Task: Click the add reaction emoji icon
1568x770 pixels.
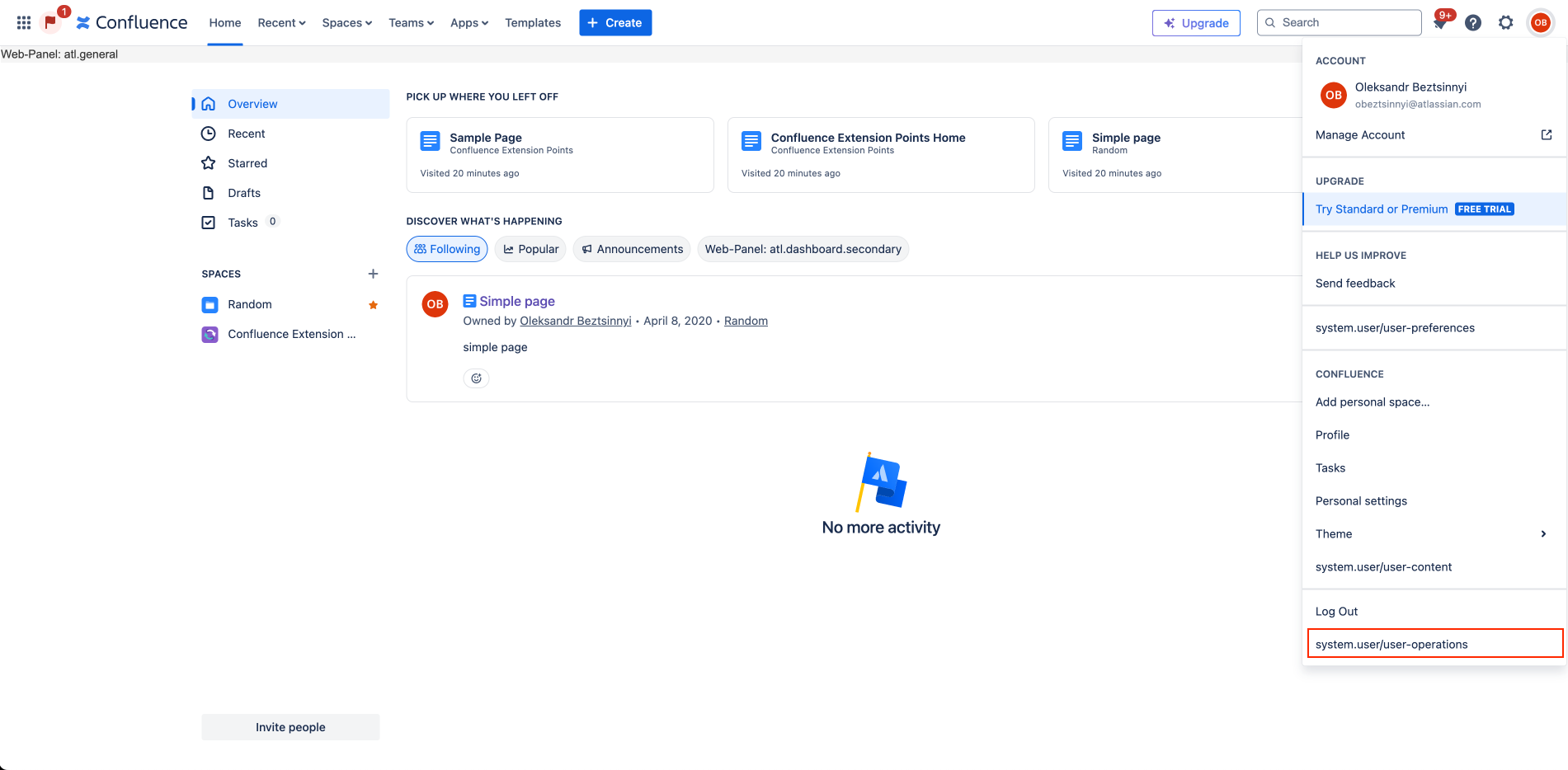Action: (476, 378)
